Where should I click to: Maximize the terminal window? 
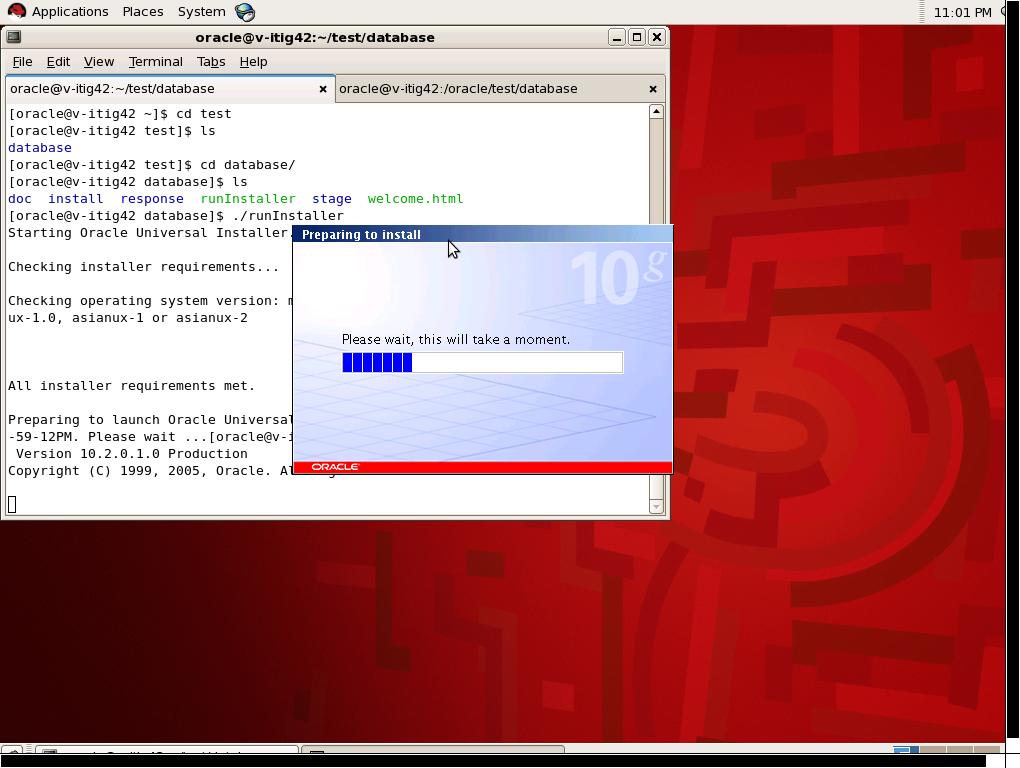click(637, 37)
